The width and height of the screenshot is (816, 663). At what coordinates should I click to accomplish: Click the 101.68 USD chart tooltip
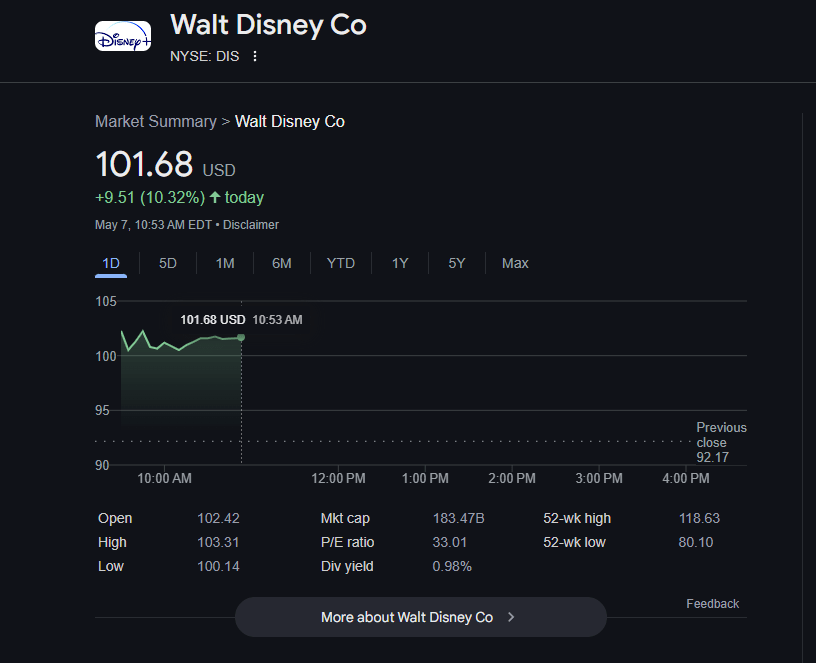241,320
